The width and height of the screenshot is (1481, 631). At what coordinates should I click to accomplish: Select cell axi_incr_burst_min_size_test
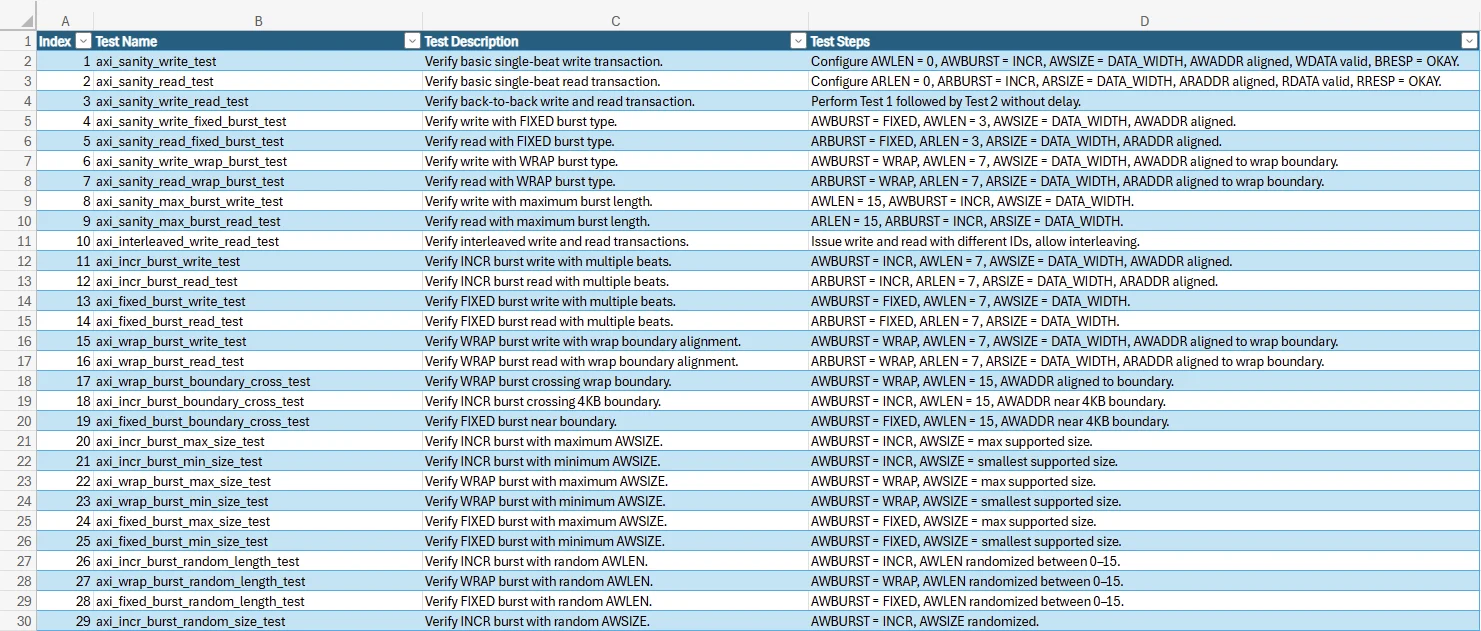[258, 461]
